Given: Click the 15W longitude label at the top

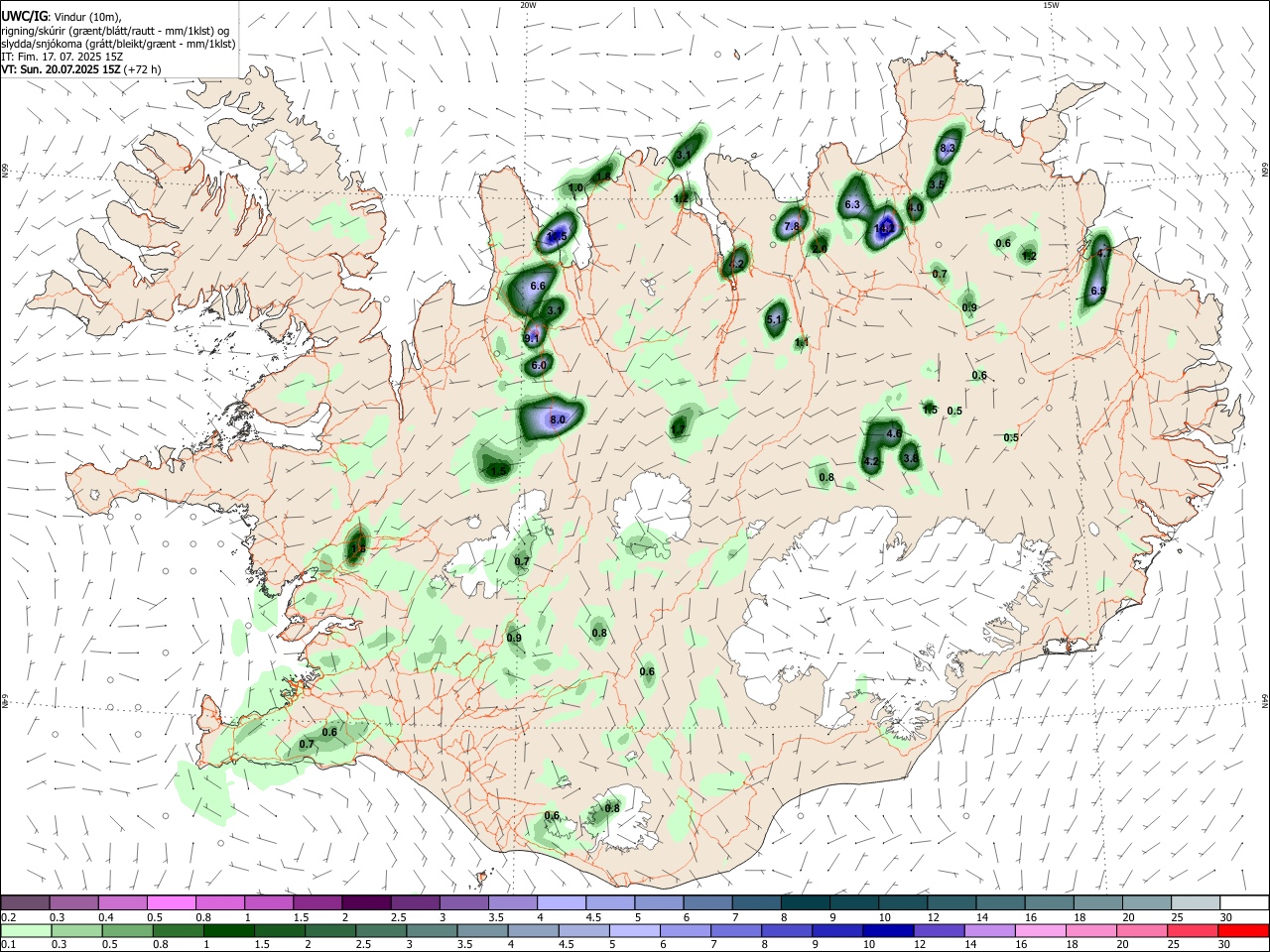Looking at the screenshot, I should (x=1051, y=4).
